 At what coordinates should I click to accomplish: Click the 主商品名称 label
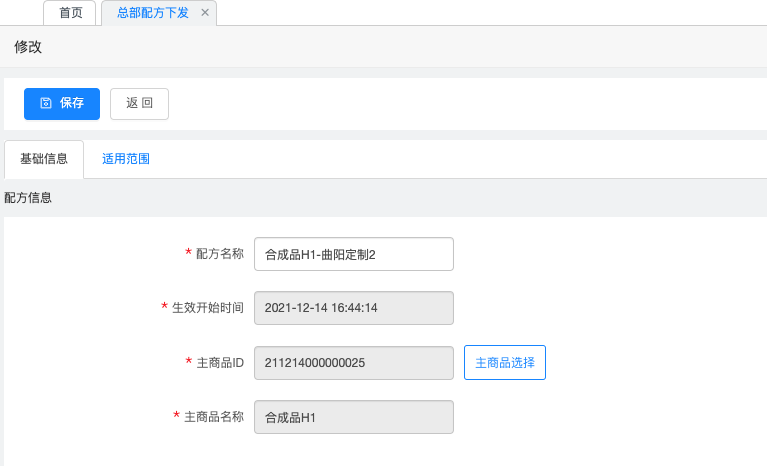coord(214,417)
